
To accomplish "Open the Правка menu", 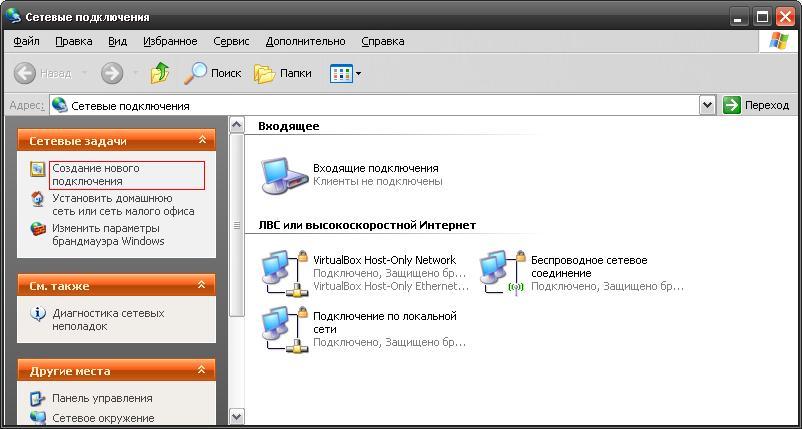I will 74,41.
